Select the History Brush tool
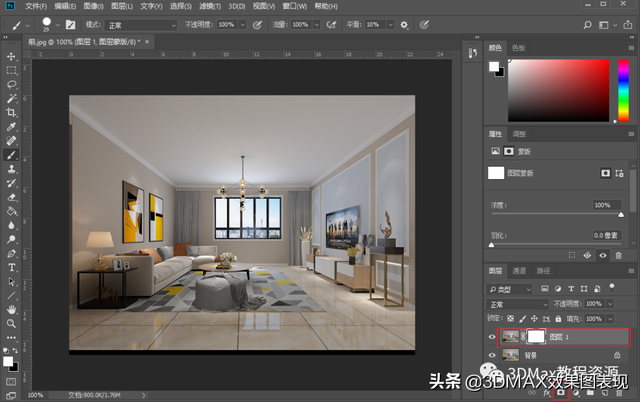 [x=11, y=183]
